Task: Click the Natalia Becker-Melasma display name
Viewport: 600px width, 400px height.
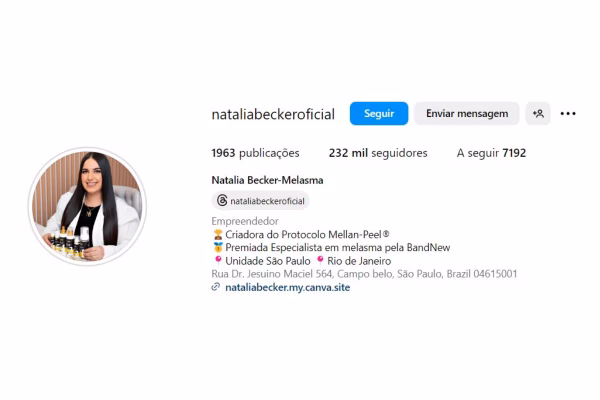Action: 267,180
